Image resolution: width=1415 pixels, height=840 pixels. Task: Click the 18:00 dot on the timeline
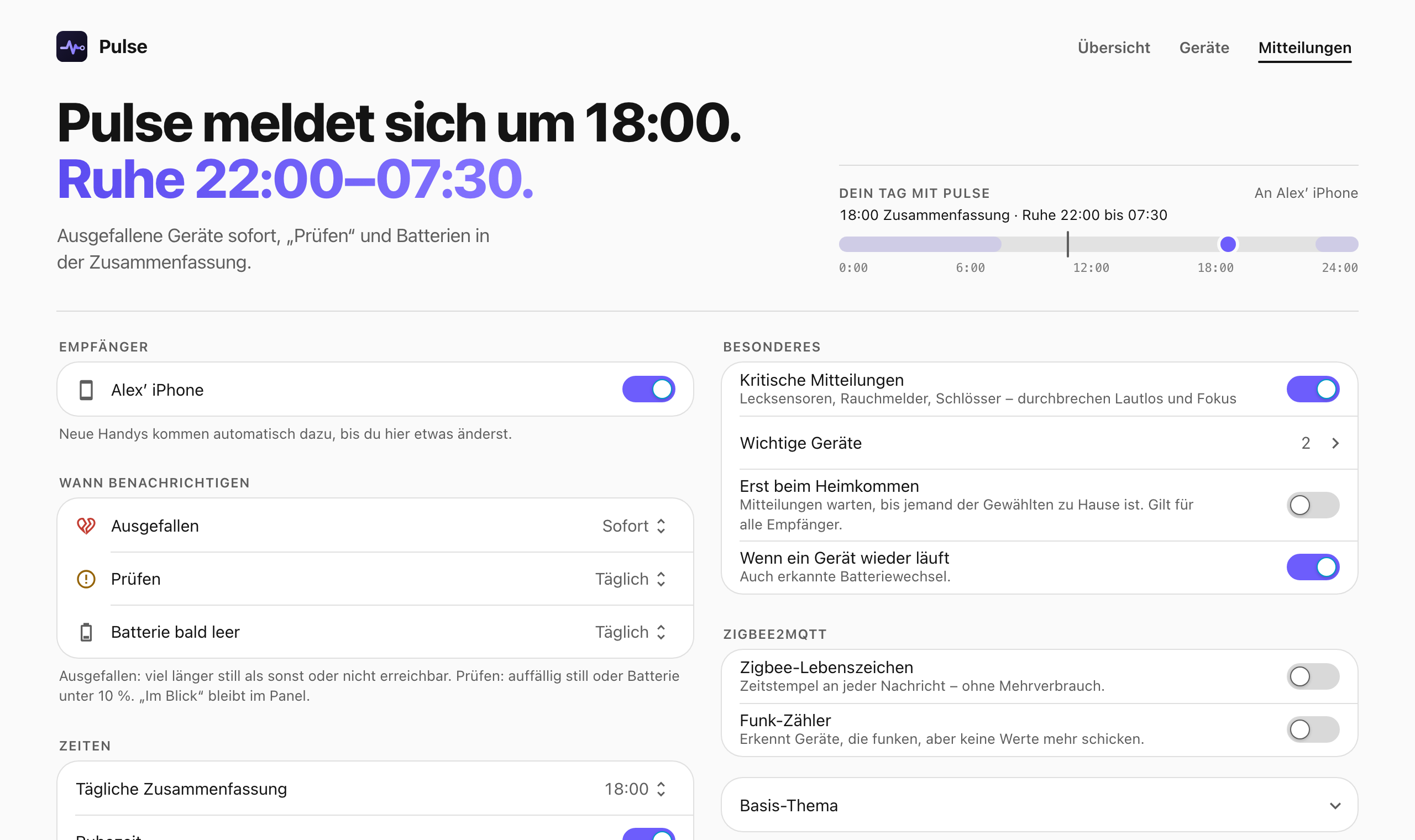[1228, 244]
